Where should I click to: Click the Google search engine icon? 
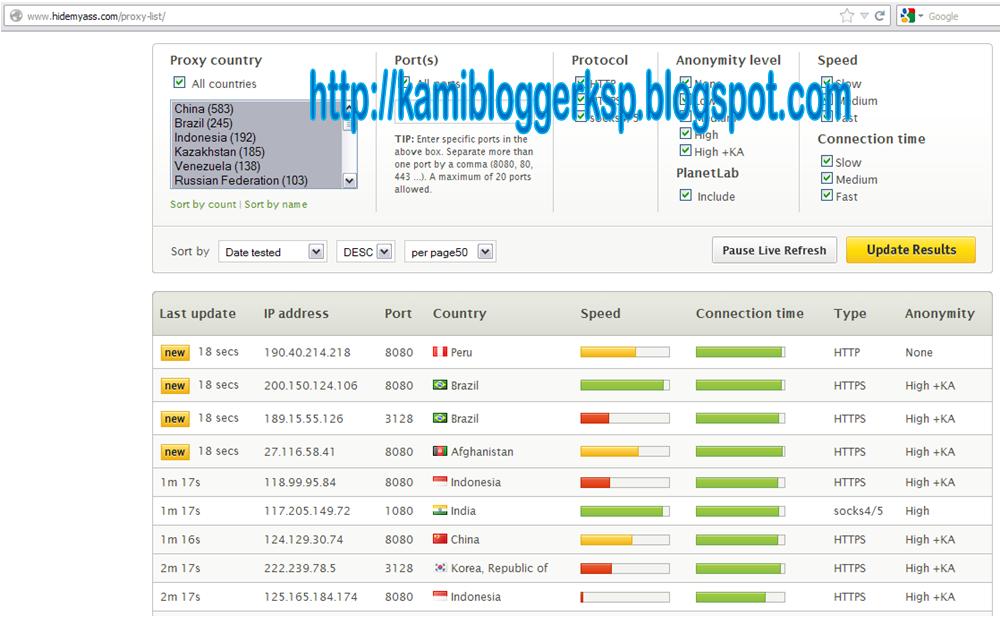pyautogui.click(x=908, y=16)
